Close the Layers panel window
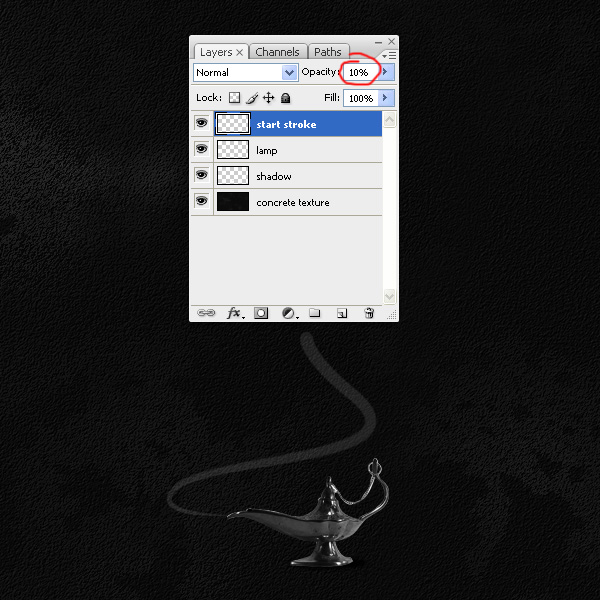Image resolution: width=600 pixels, height=600 pixels. point(391,41)
